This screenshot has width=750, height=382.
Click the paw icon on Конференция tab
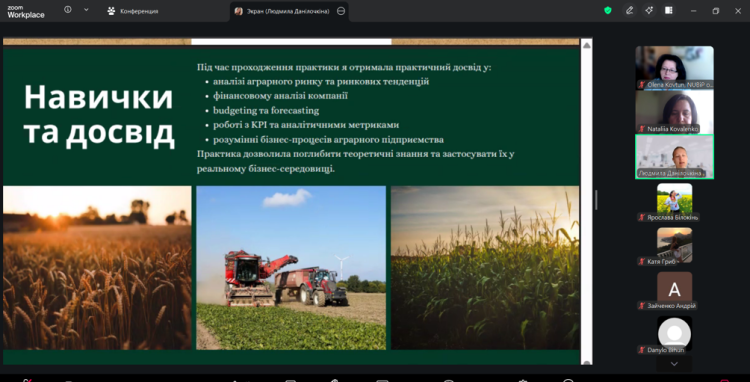click(111, 11)
